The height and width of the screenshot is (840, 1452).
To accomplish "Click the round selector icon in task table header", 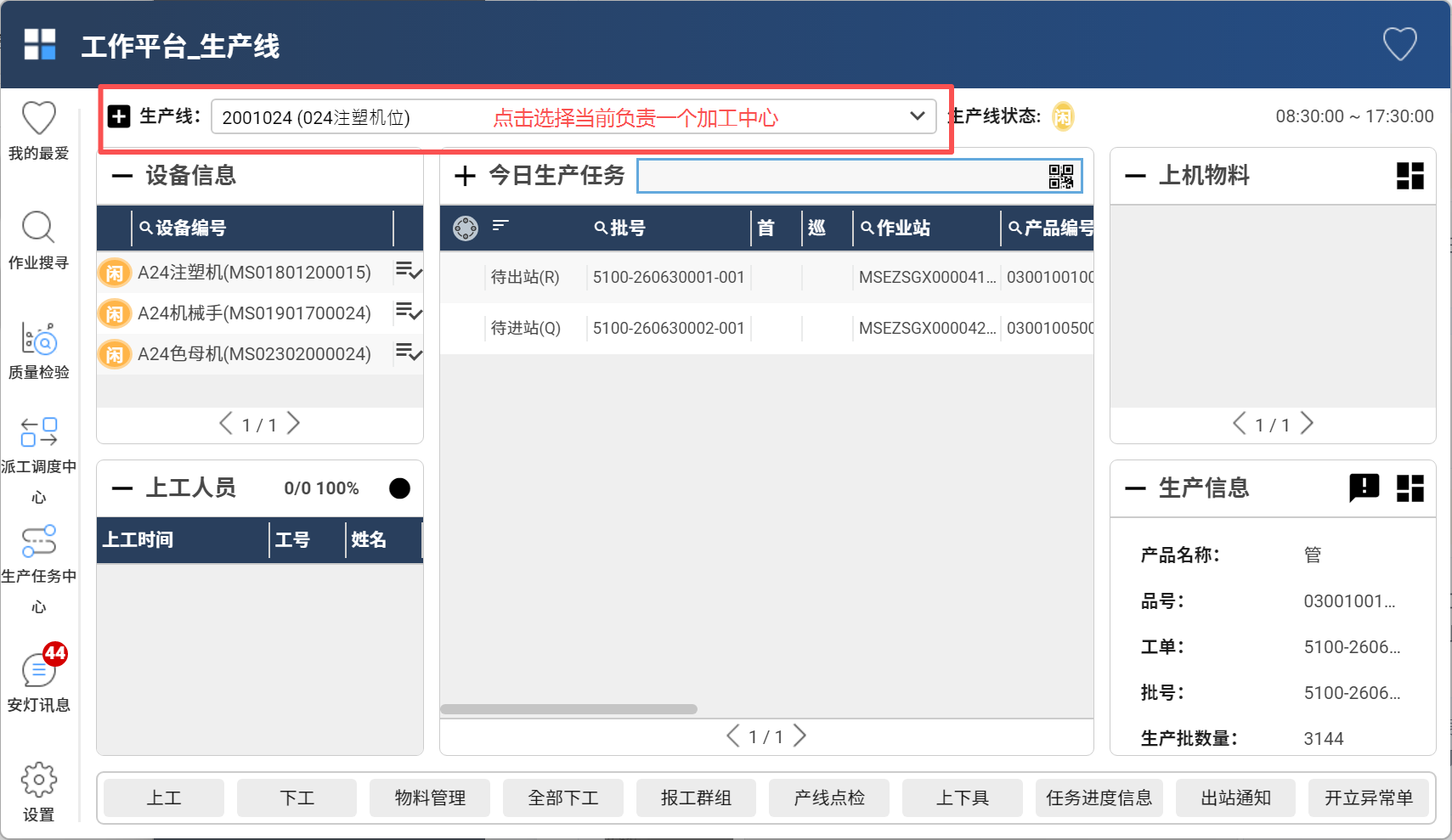I will click(466, 228).
